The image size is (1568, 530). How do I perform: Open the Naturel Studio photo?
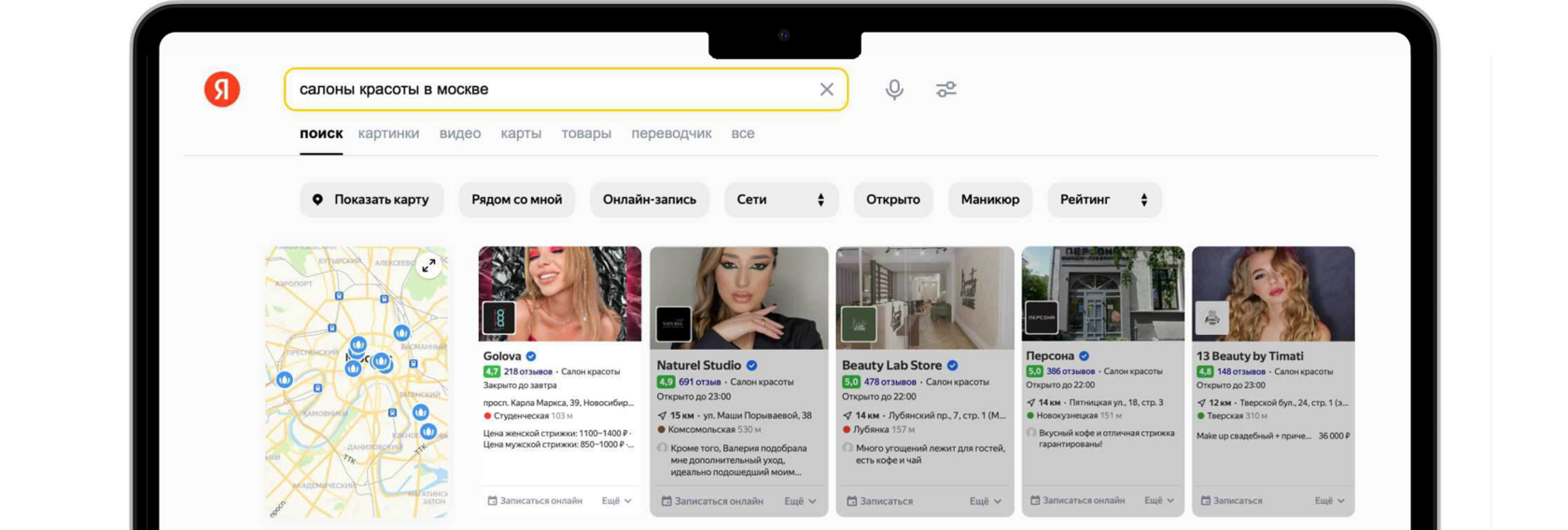point(738,298)
